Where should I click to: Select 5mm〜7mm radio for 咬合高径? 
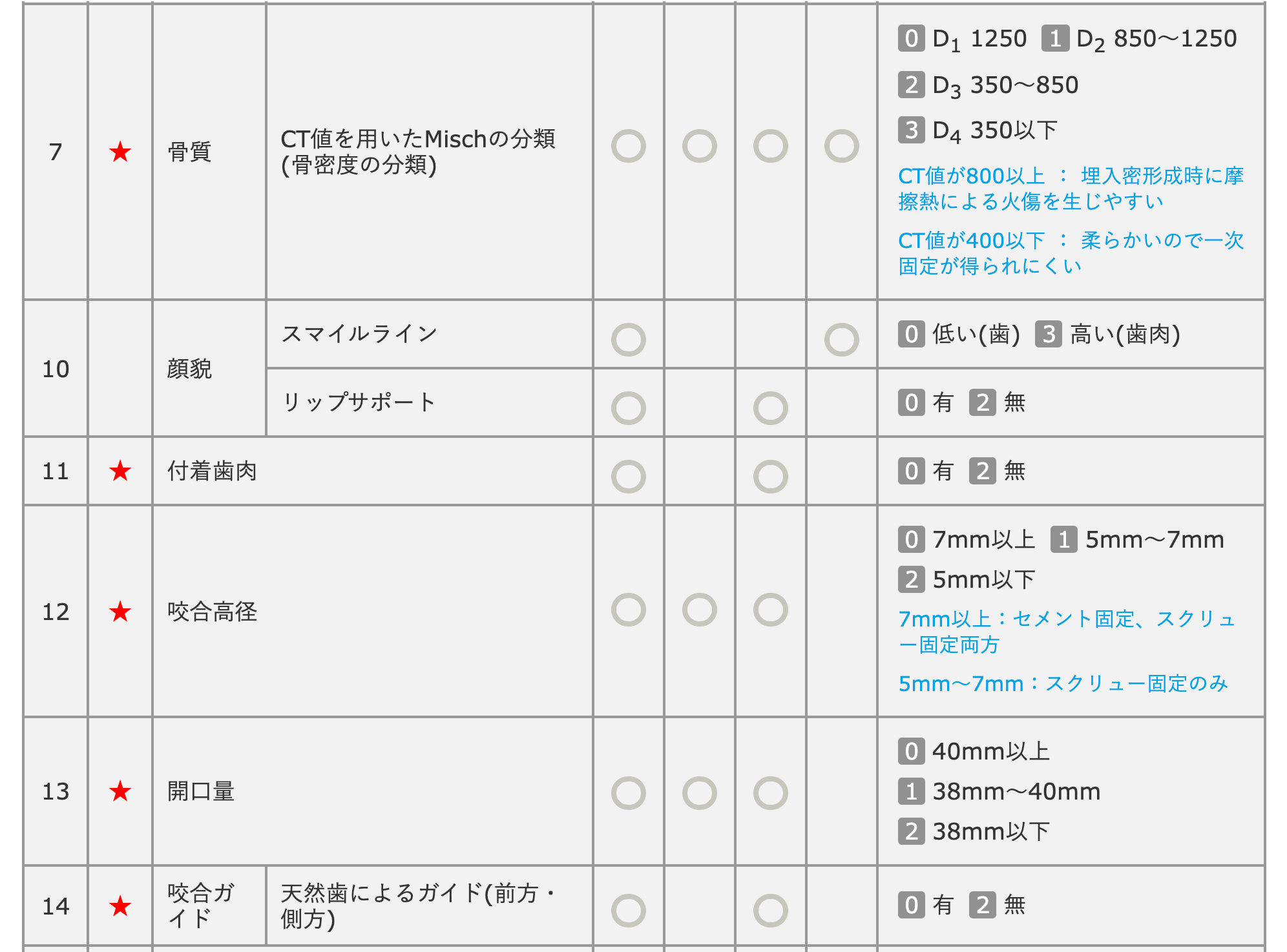click(699, 610)
